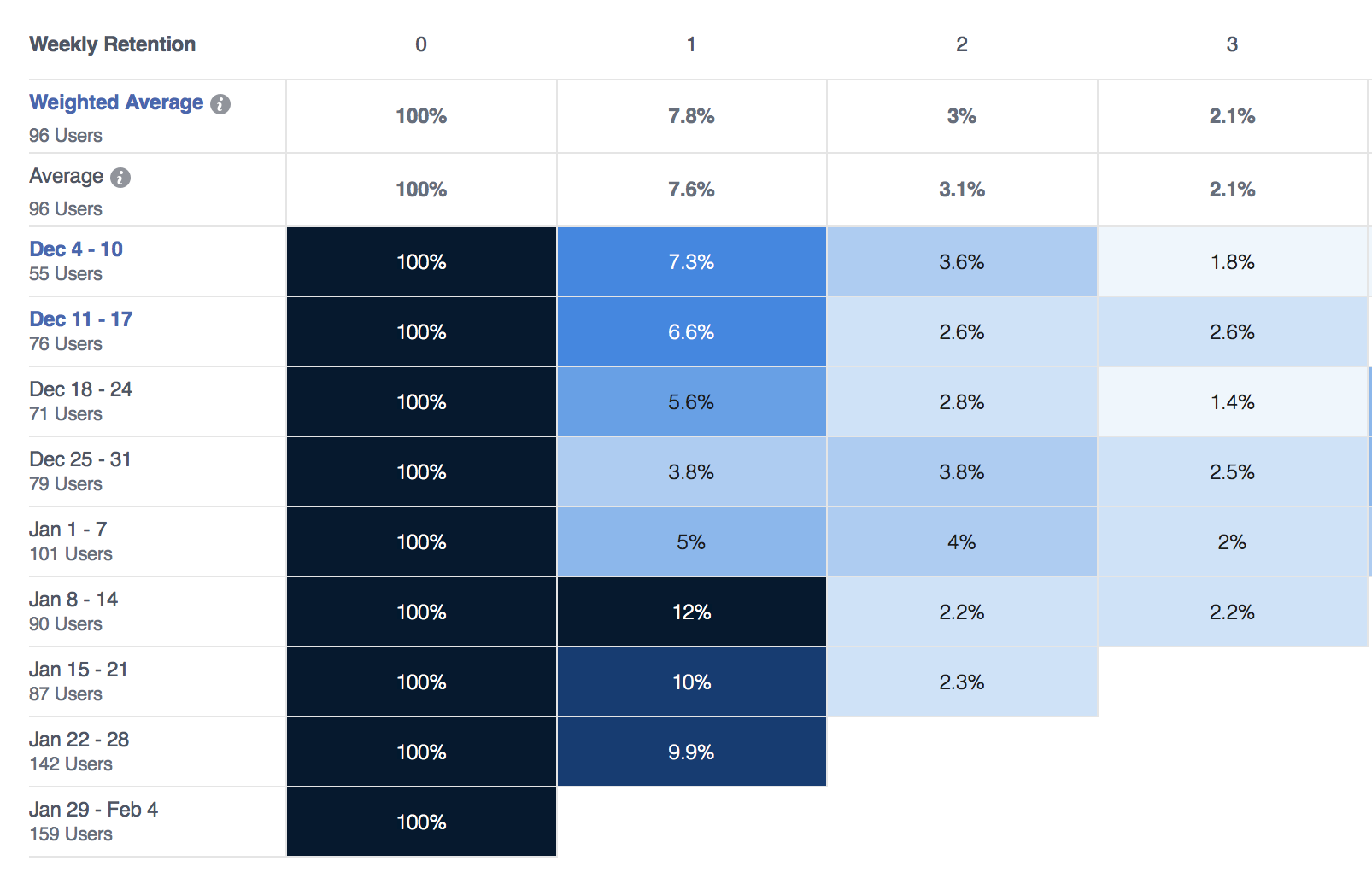Select the week 1 column header
Viewport: 1372px width, 878px height.
click(x=691, y=44)
